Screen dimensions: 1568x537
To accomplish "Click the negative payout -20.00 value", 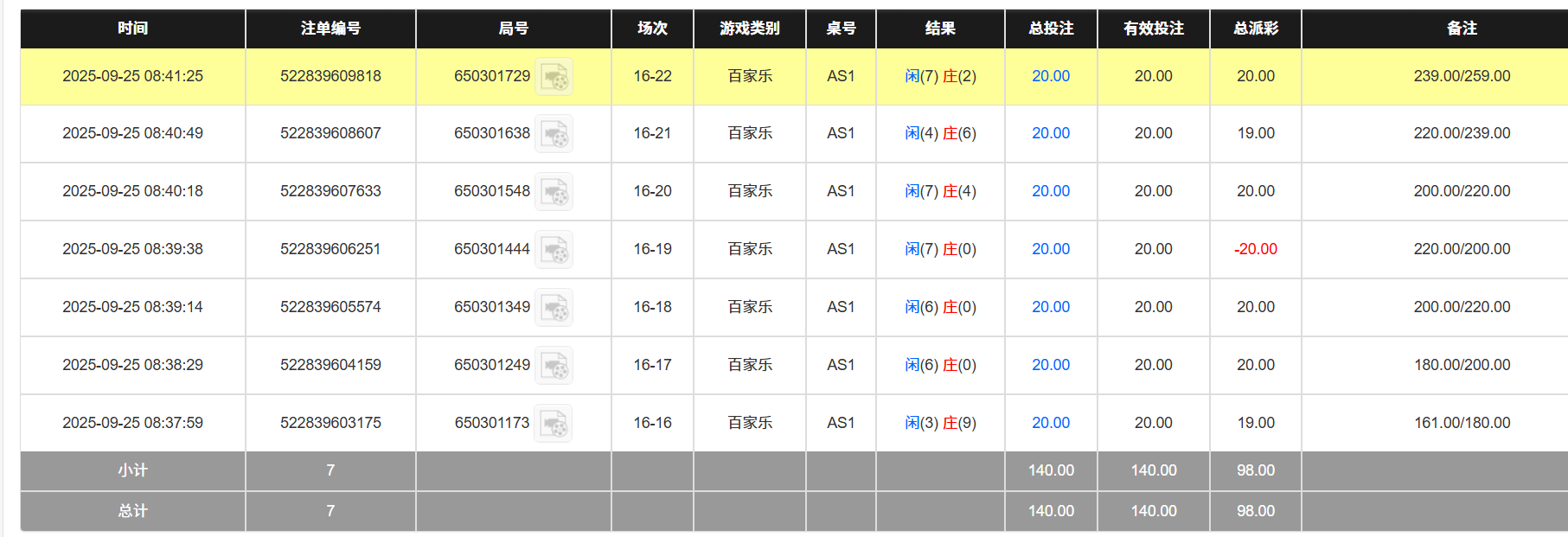I will coord(1255,249).
